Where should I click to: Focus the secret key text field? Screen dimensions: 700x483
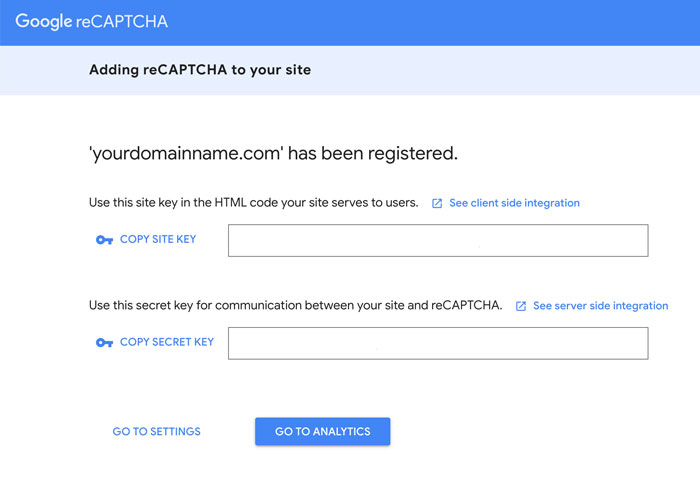click(438, 343)
